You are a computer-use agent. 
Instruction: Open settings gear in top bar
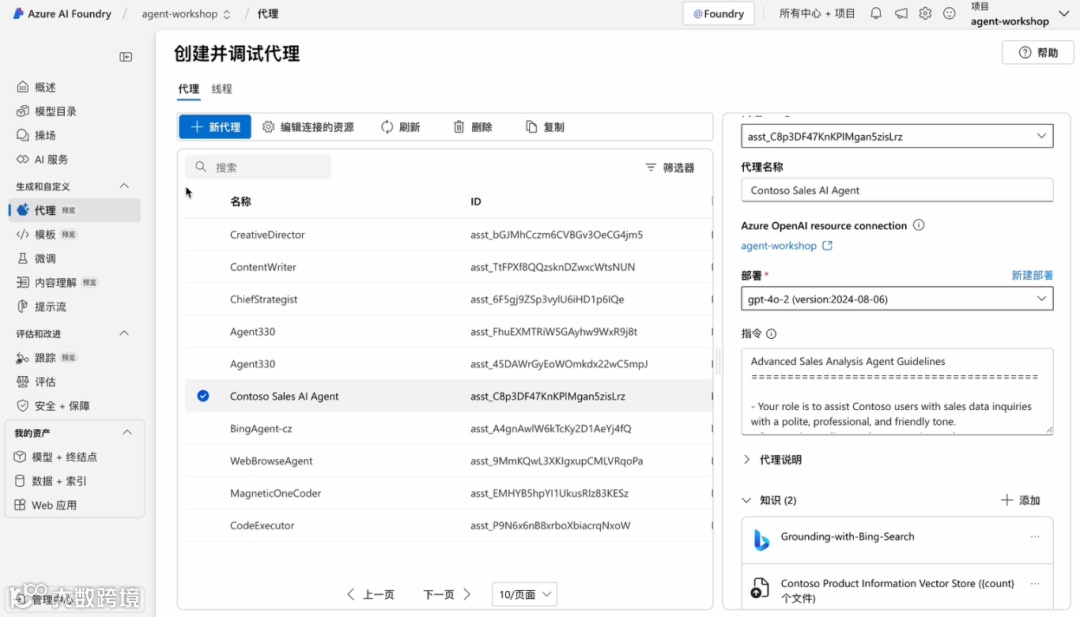pyautogui.click(x=925, y=13)
